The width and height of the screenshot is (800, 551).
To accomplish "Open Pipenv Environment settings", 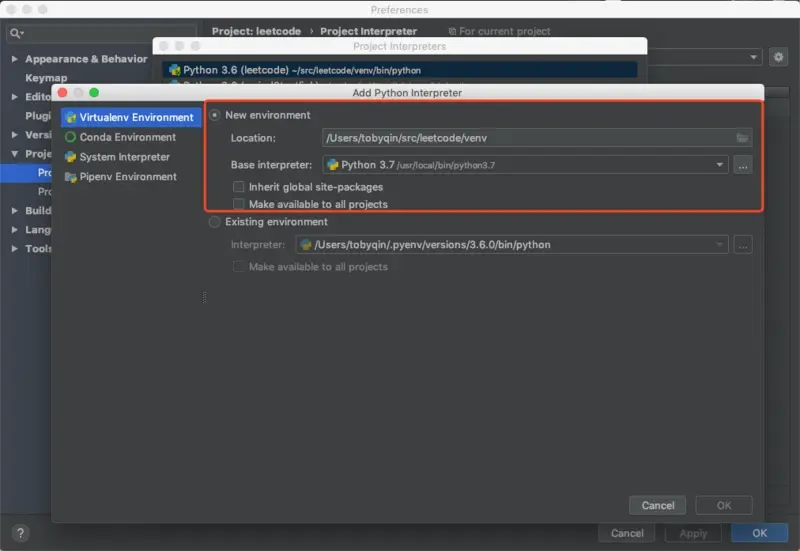I will [x=128, y=177].
